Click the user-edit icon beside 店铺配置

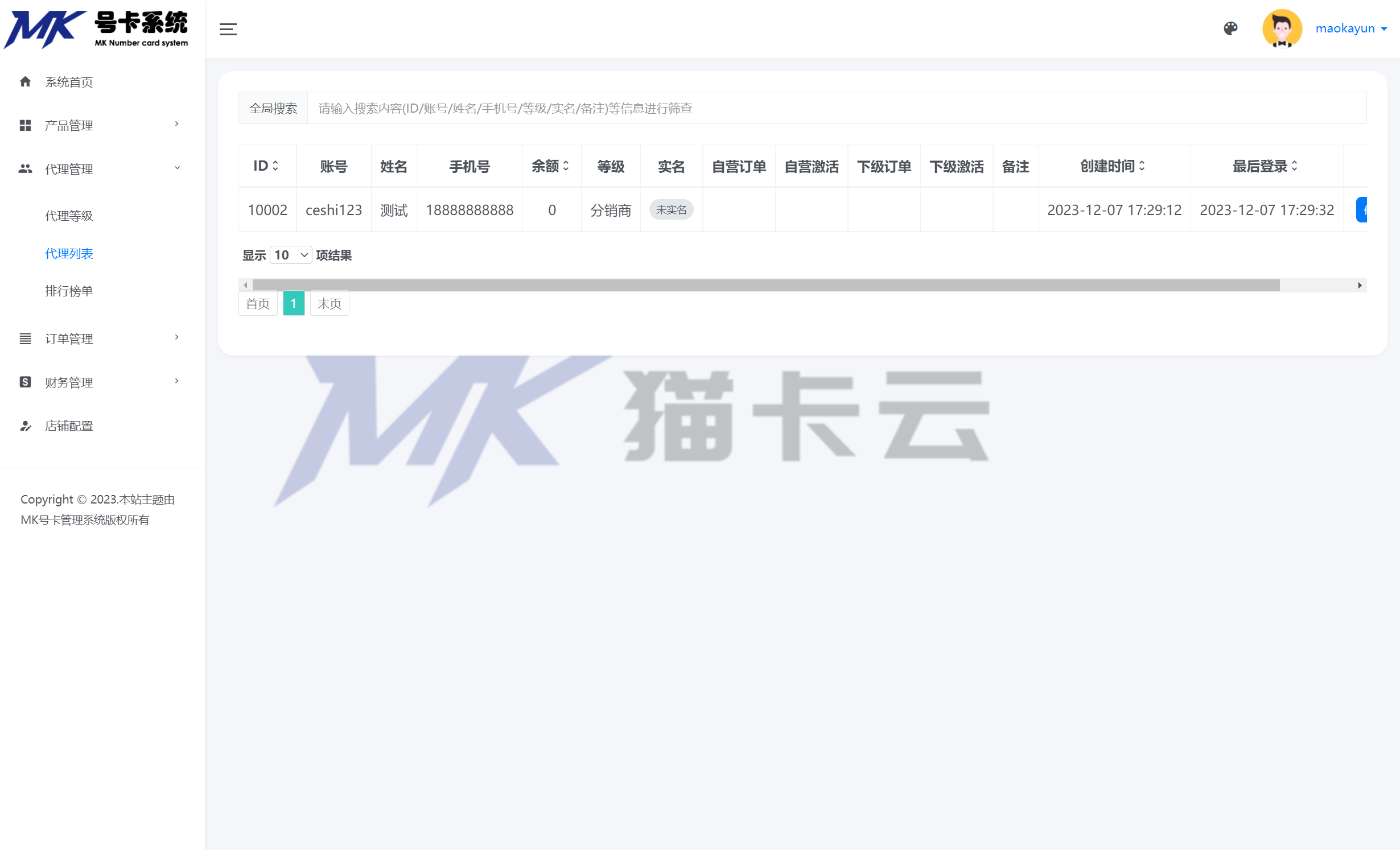point(25,426)
